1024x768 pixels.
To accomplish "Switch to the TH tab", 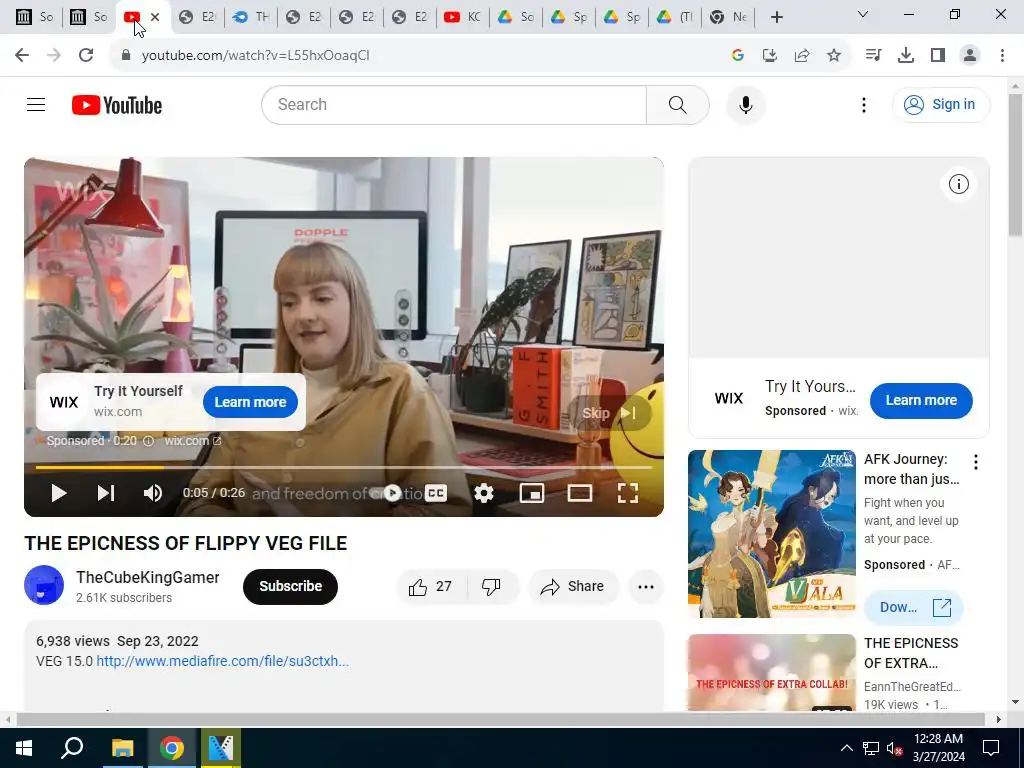I will pos(251,17).
